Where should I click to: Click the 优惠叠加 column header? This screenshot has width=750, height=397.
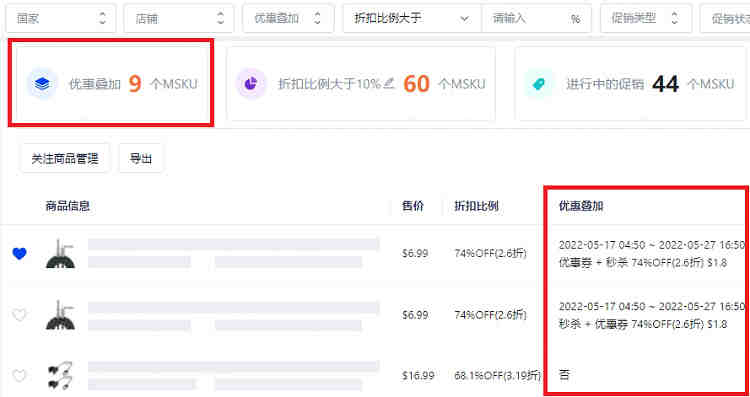click(x=581, y=206)
